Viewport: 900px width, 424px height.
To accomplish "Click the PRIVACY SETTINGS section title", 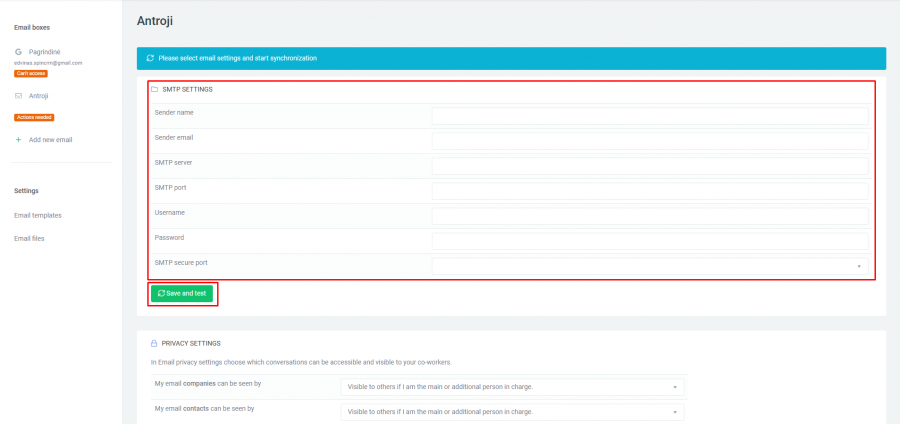I will [x=191, y=343].
